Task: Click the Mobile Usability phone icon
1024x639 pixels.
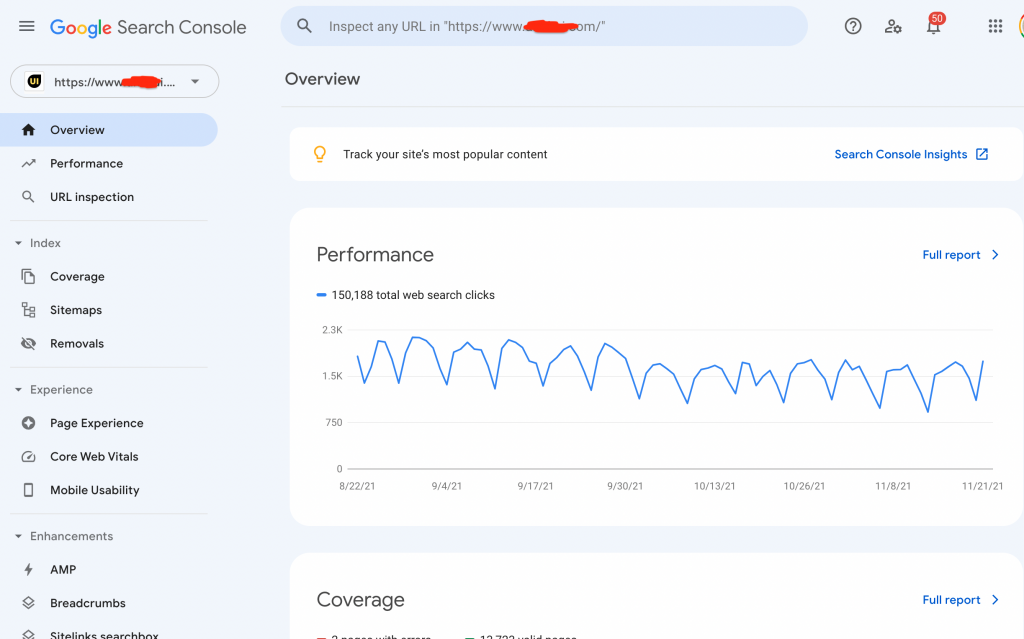Action: [x=28, y=489]
